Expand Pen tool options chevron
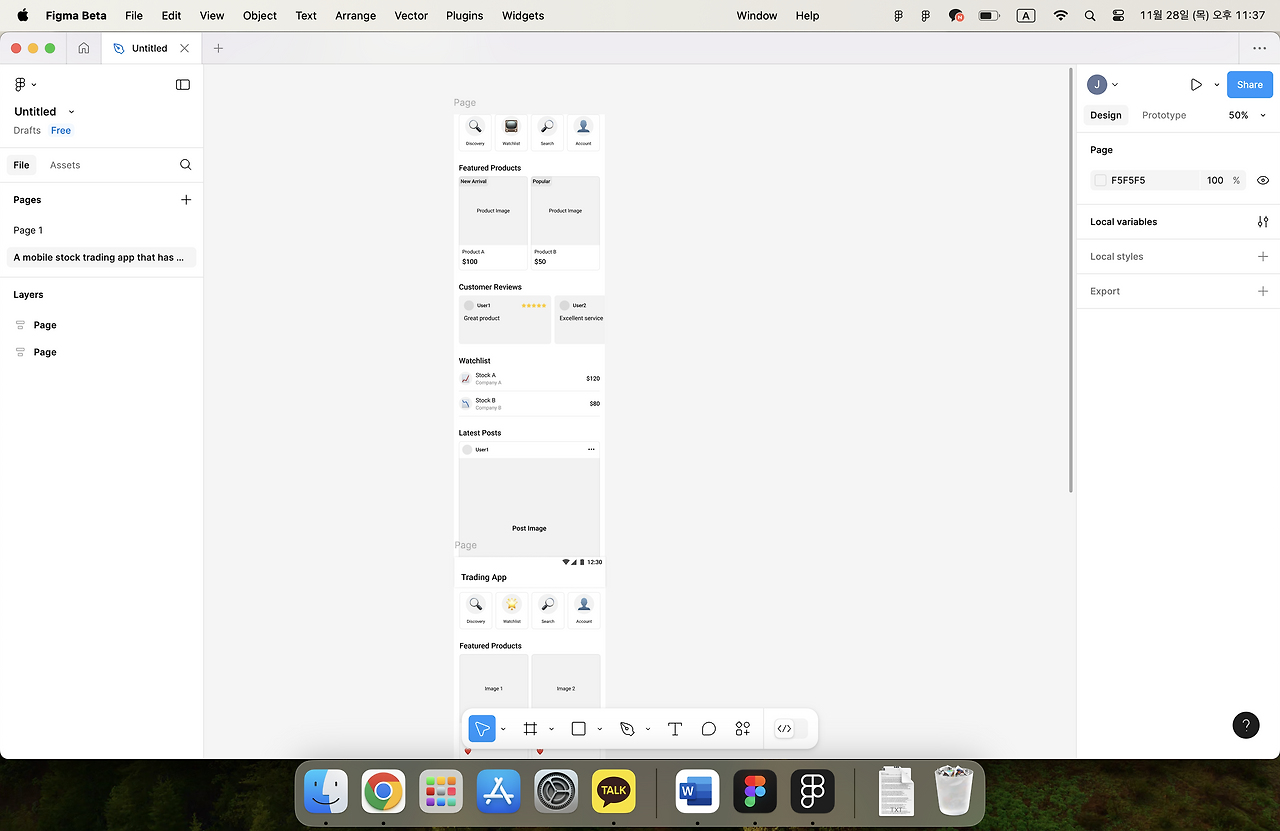The image size is (1280, 831). click(x=648, y=729)
